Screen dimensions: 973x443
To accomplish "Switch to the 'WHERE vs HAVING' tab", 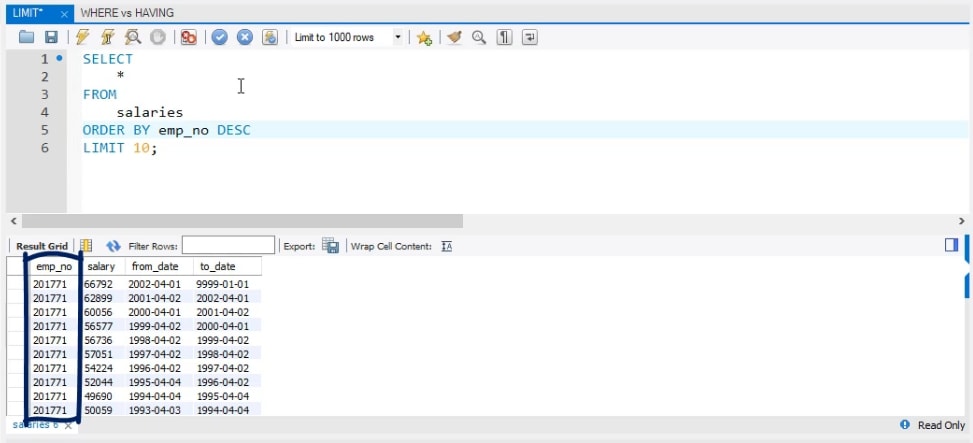I will pos(126,14).
